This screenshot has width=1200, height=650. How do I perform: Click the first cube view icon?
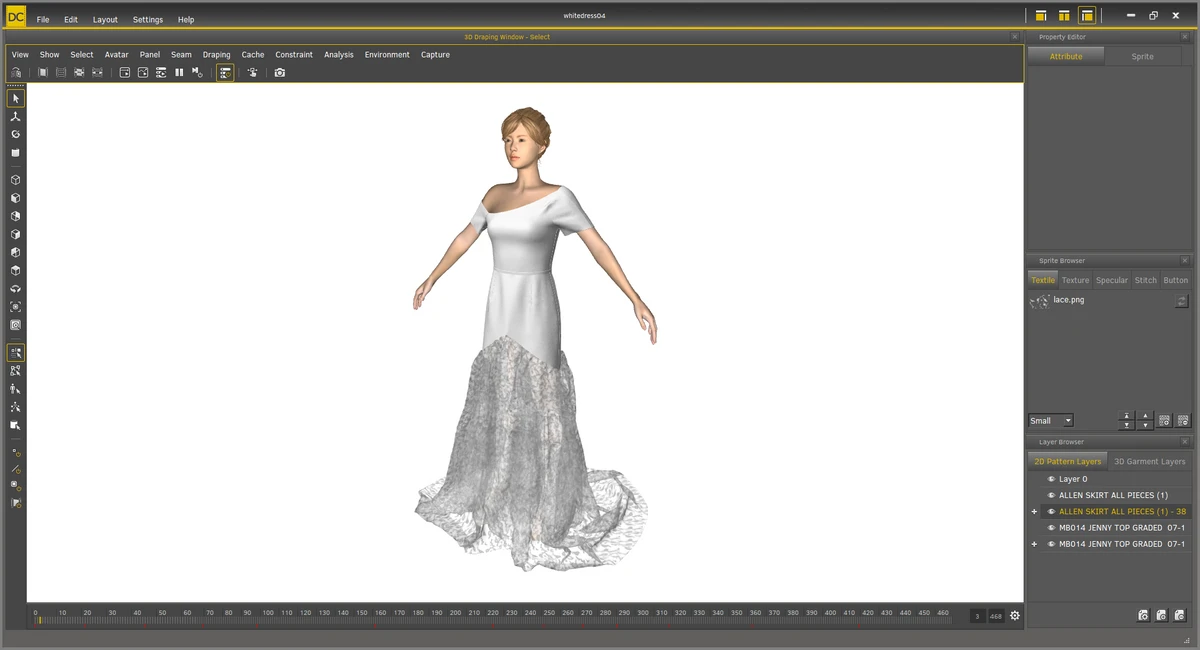(x=16, y=181)
